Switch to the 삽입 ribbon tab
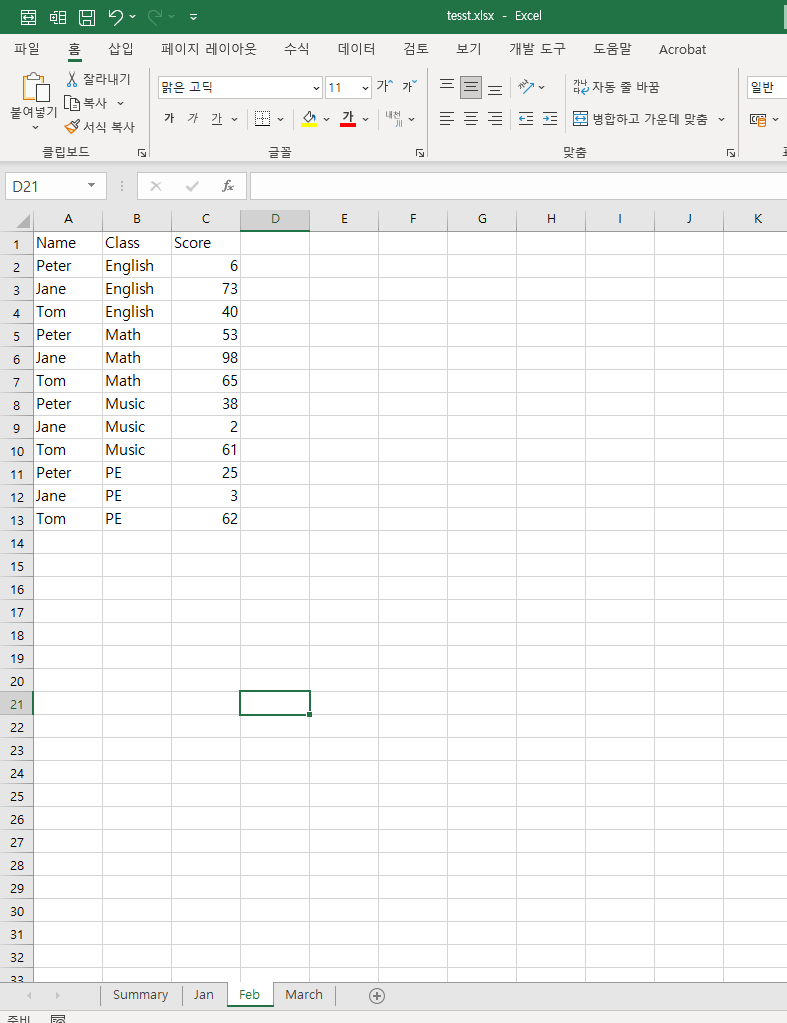Image resolution: width=787 pixels, height=1023 pixels. 121,50
